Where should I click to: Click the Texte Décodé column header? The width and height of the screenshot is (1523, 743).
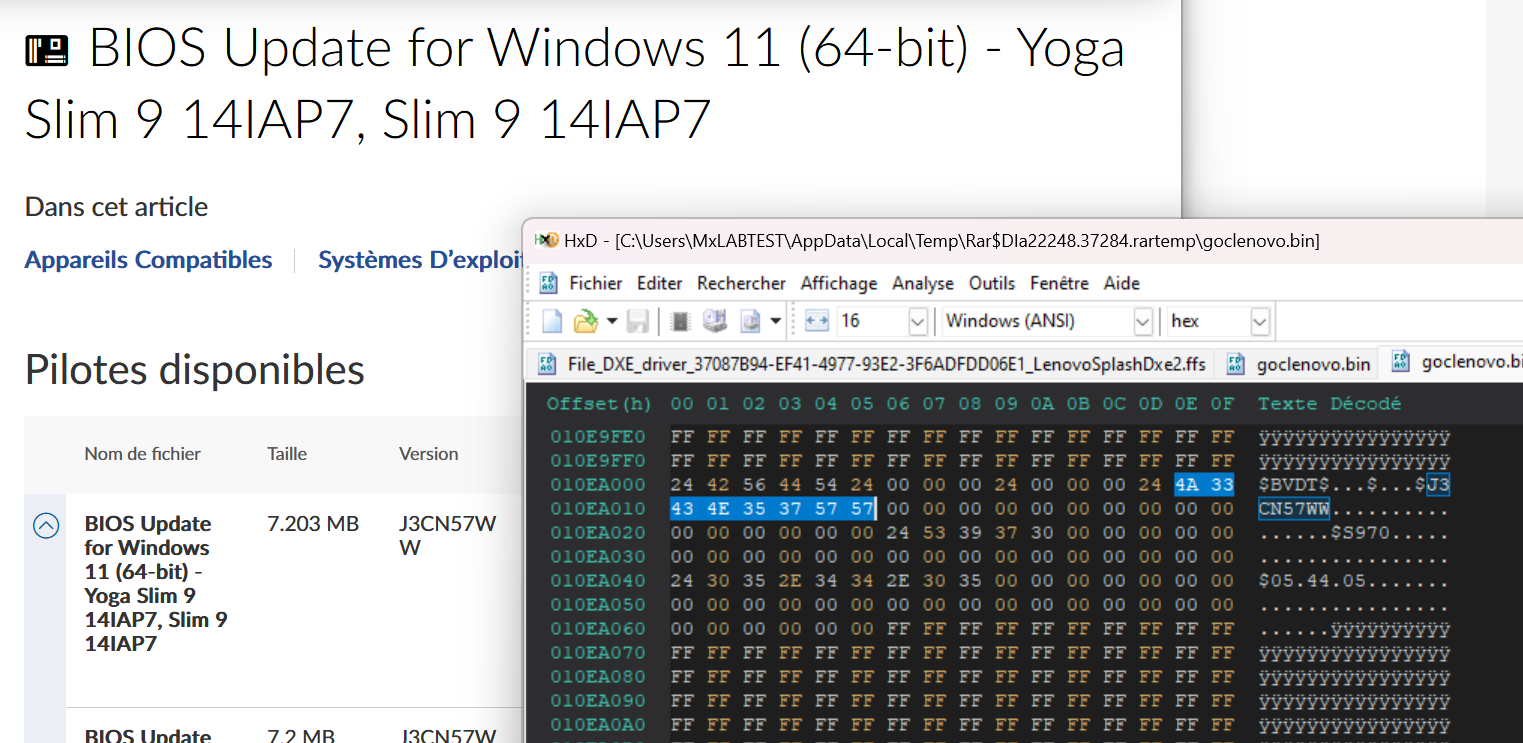point(1330,404)
